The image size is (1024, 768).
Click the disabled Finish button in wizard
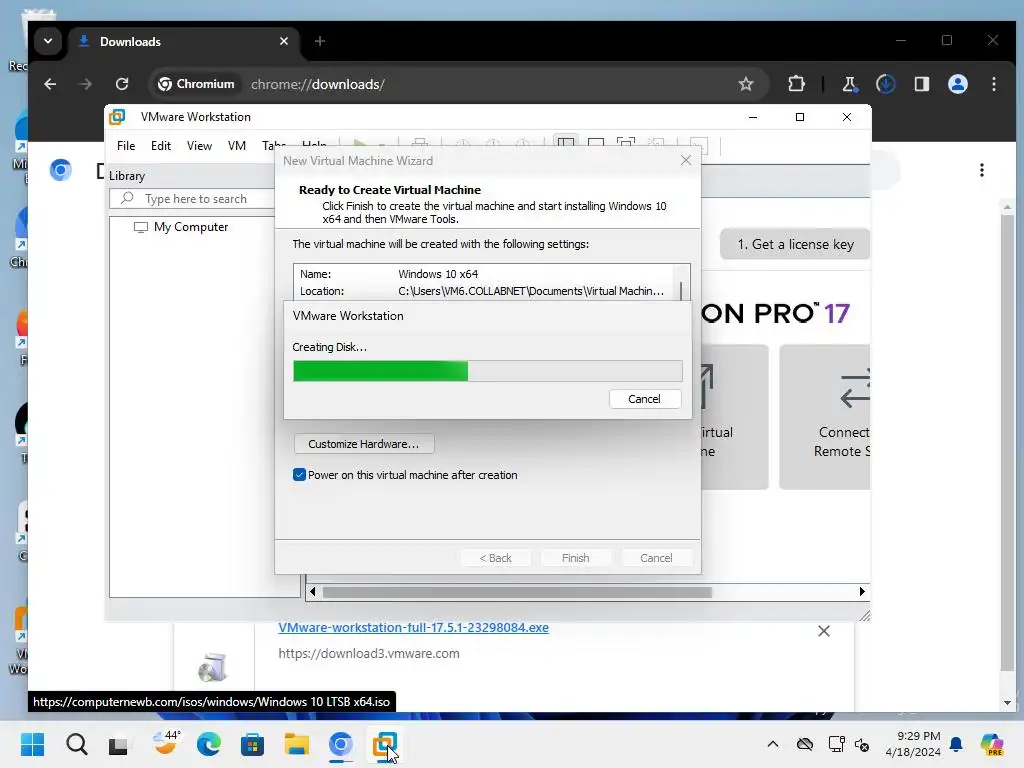pos(575,558)
